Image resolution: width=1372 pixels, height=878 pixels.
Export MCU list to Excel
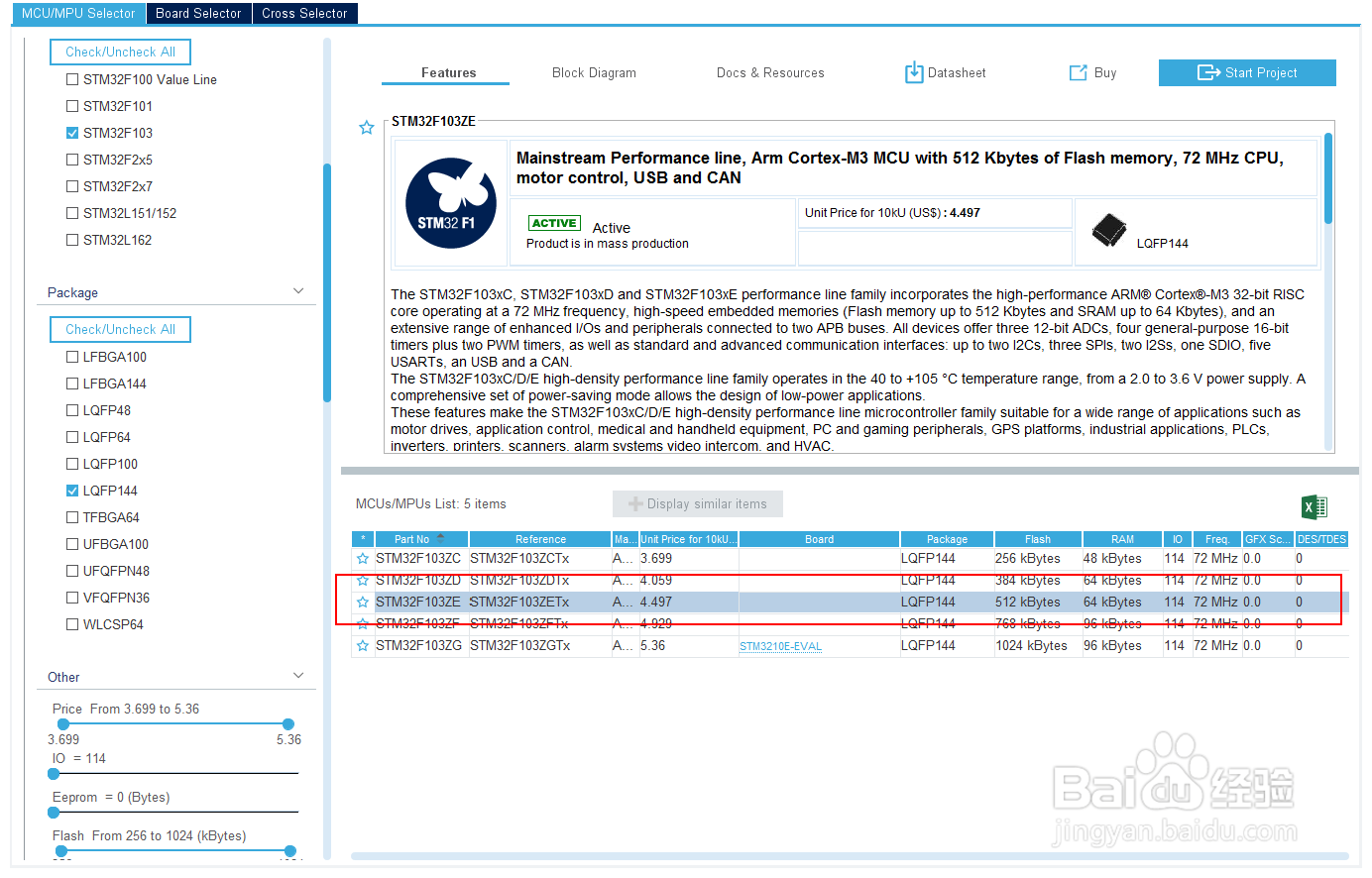point(1315,507)
